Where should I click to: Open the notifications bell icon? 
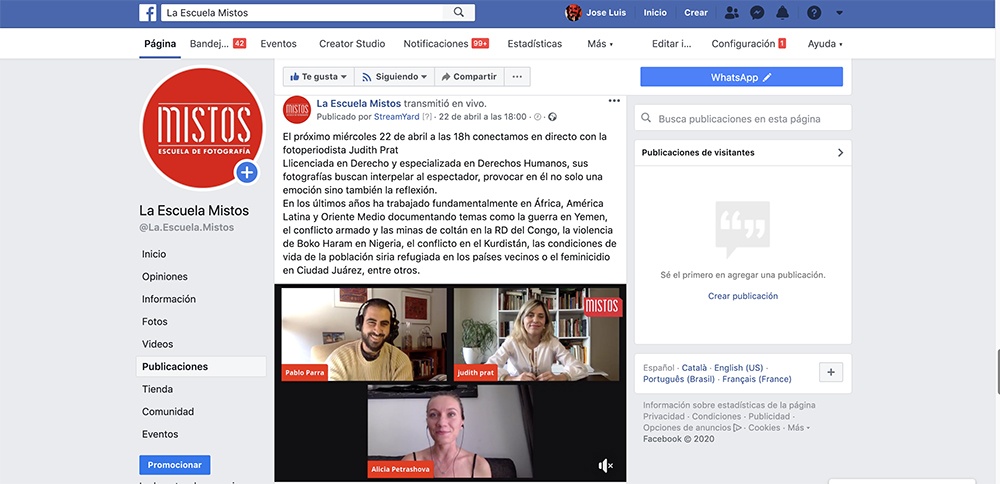[783, 13]
